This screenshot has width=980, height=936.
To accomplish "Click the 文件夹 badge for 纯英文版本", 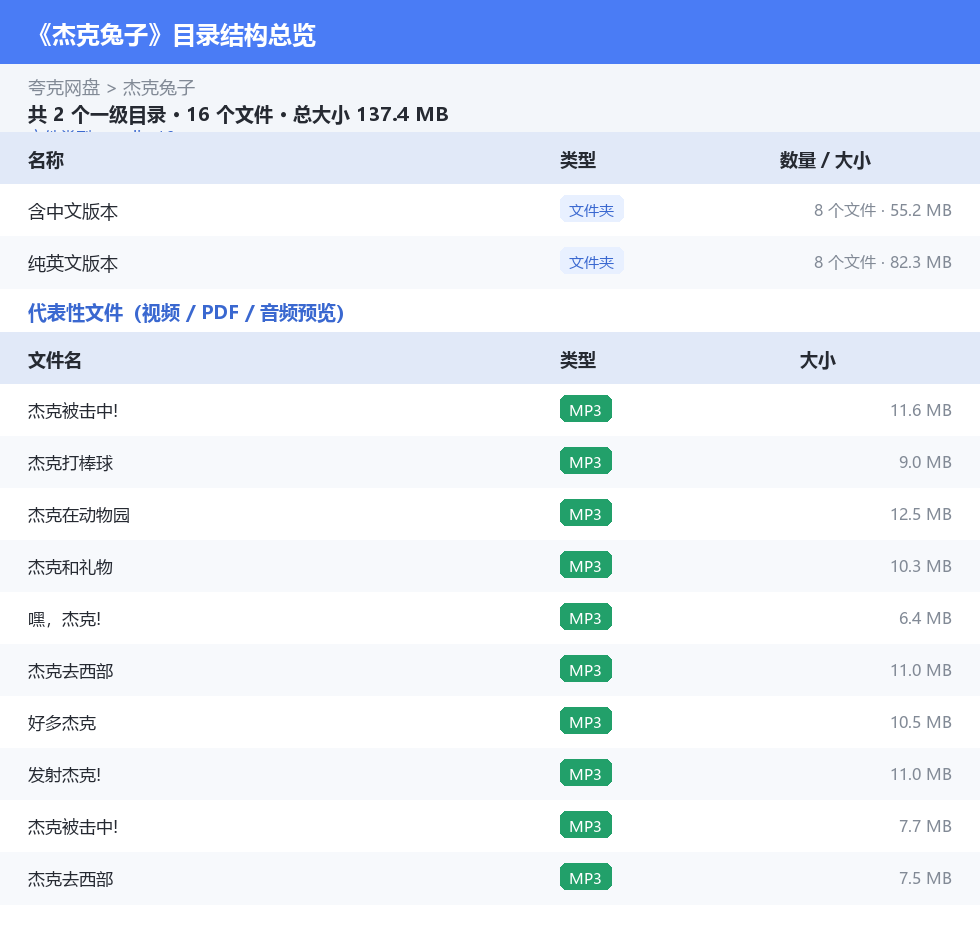I will point(591,262).
